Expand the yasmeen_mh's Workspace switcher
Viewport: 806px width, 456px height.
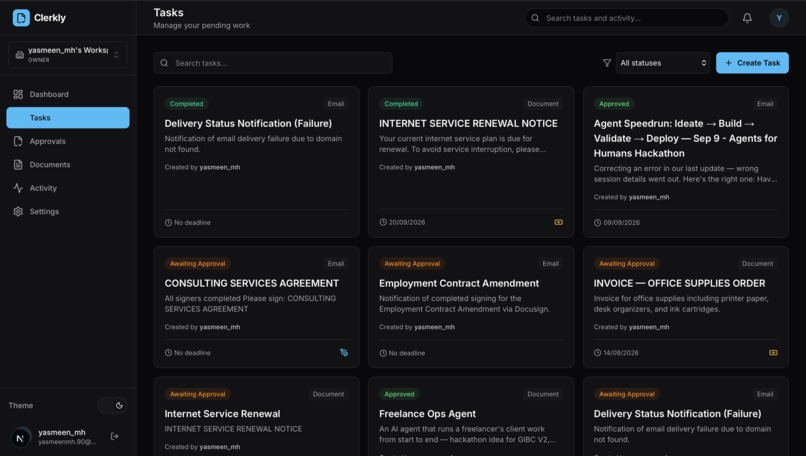68,54
